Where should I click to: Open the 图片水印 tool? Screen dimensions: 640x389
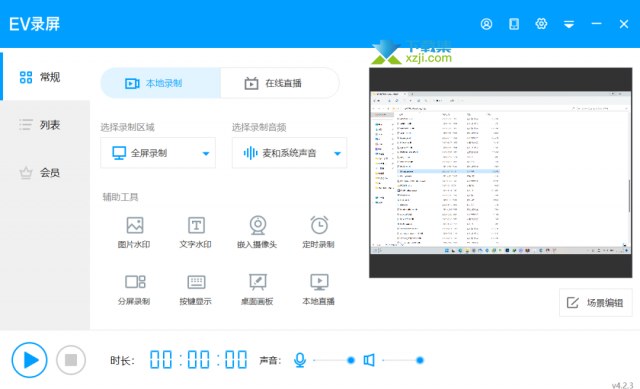coord(134,232)
